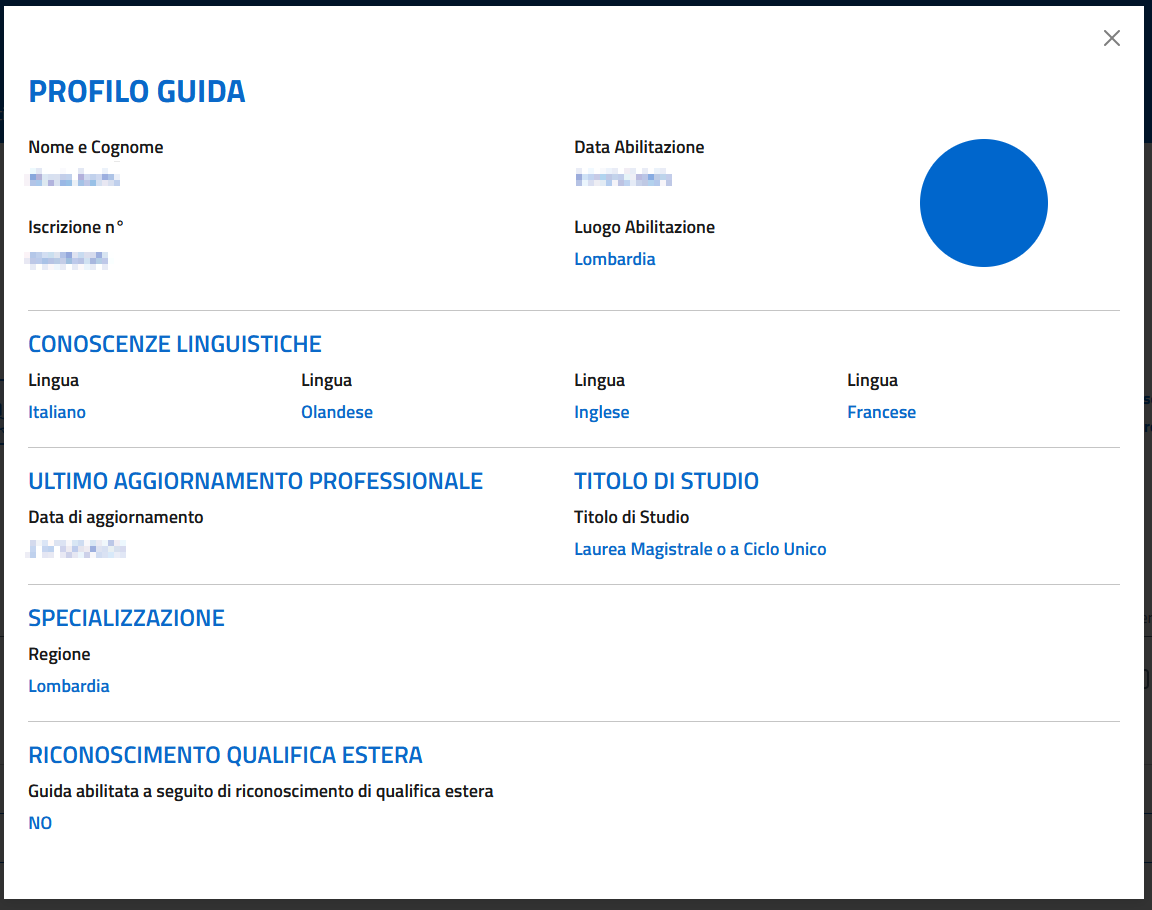Viewport: 1152px width, 910px height.
Task: Click the blurred Iscrizione n° value
Action: coord(68,260)
